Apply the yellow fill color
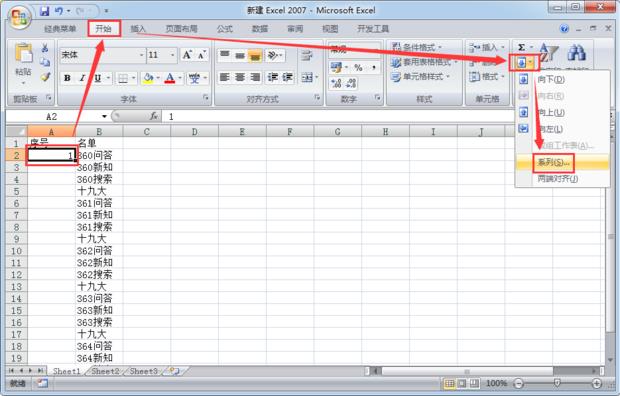This screenshot has width=620, height=396. 148,78
